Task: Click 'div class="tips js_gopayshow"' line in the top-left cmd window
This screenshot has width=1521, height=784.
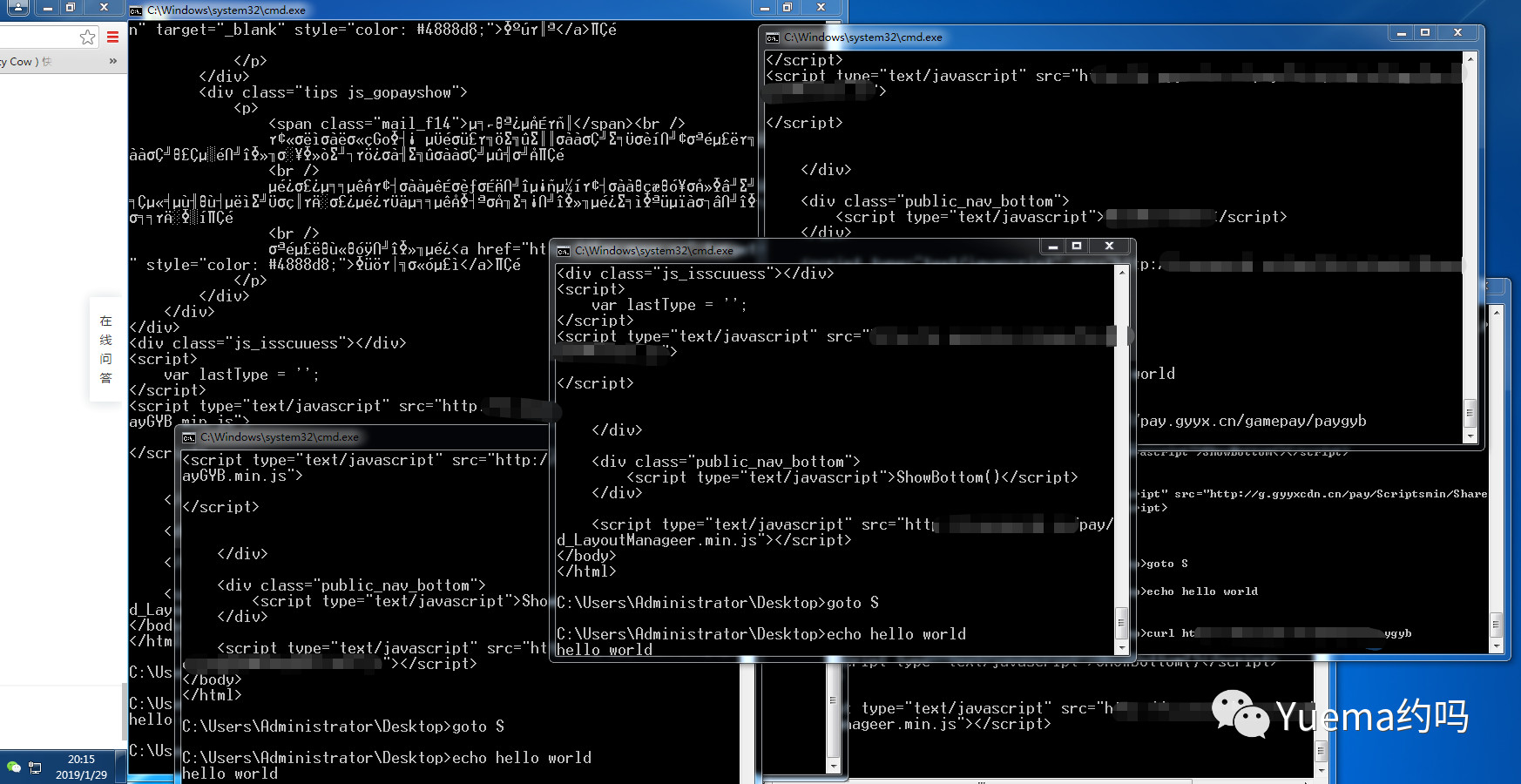Action: (333, 92)
